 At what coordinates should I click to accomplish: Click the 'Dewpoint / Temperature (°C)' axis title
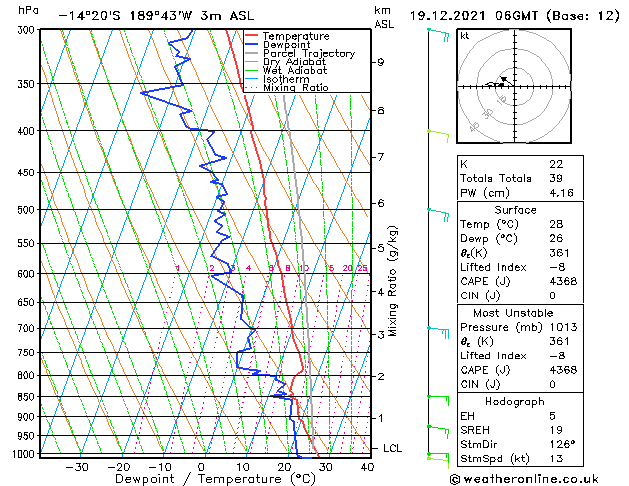tap(215, 479)
